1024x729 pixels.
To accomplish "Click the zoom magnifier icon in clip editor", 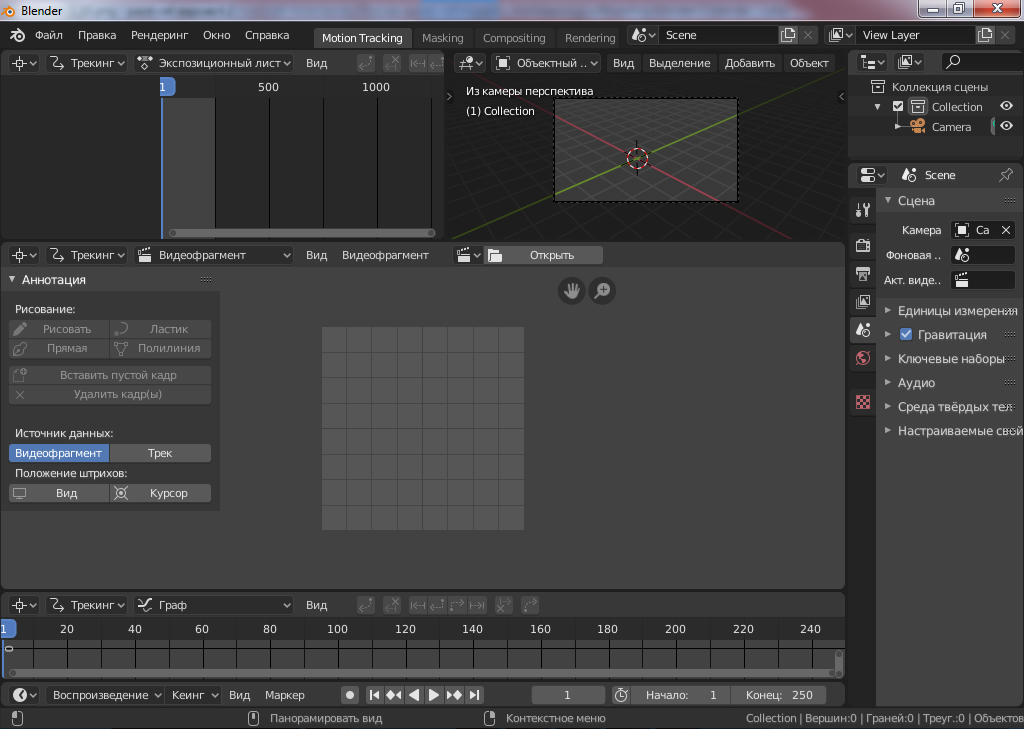I will tap(602, 291).
